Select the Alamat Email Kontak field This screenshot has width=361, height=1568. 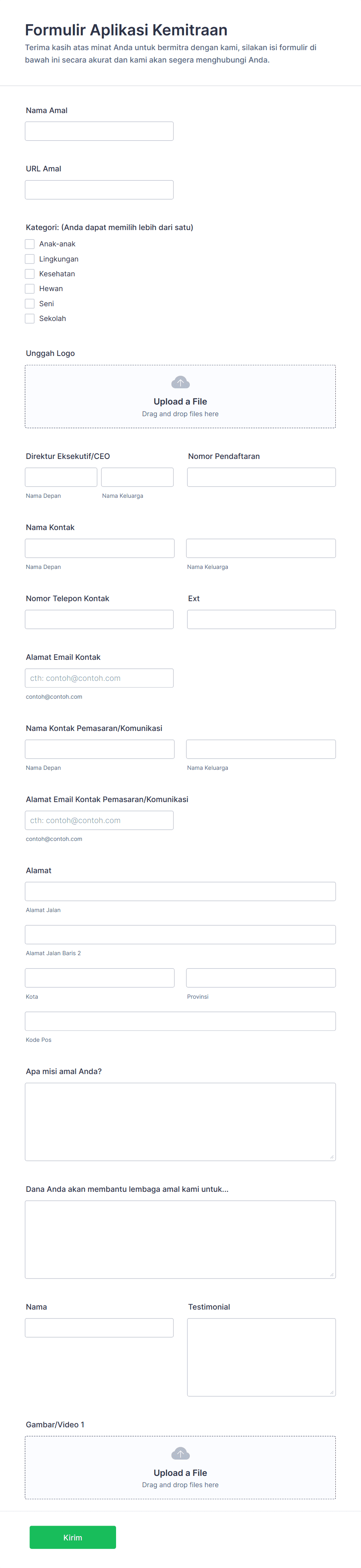tap(99, 678)
